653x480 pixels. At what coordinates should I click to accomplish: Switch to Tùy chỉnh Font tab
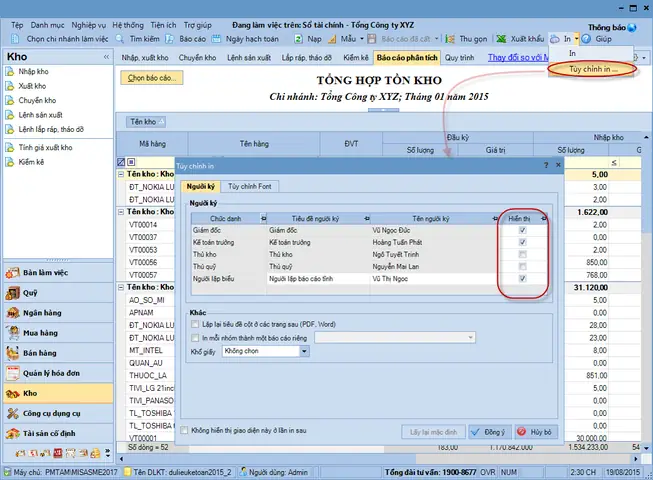point(249,187)
